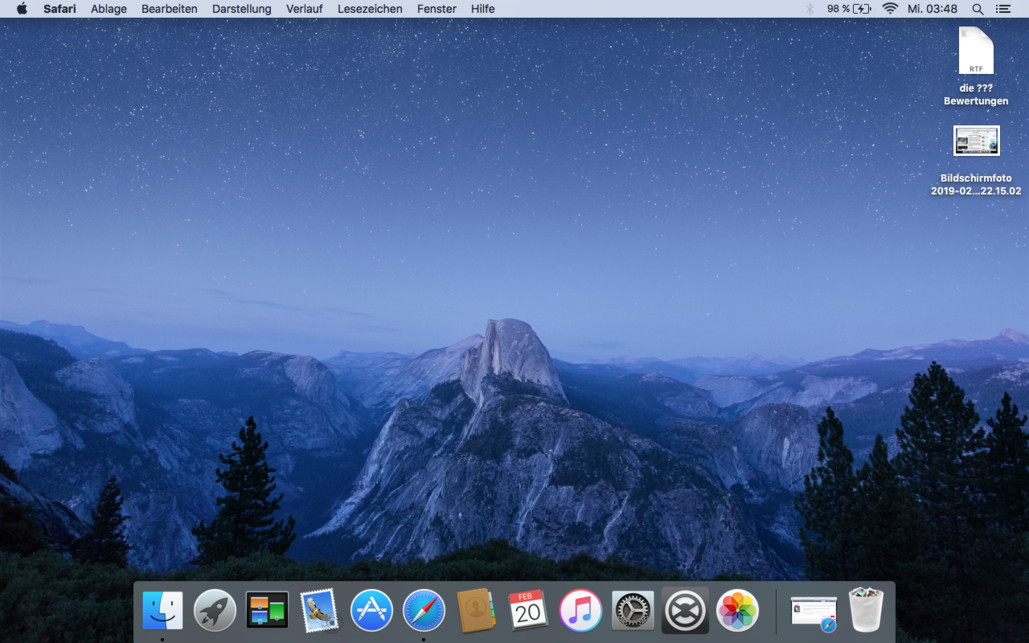Toggle the Notification Center list icon
This screenshot has height=643, width=1029.
[x=1003, y=9]
